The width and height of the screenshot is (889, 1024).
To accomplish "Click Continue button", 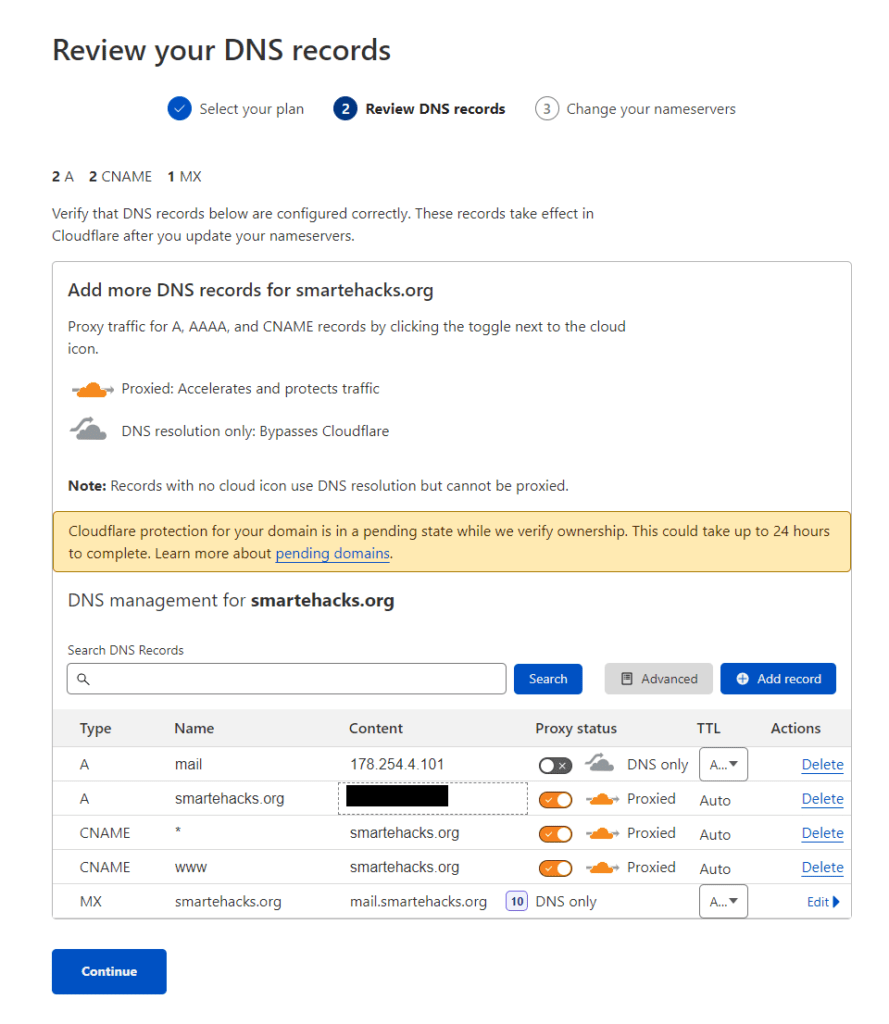I will [109, 971].
